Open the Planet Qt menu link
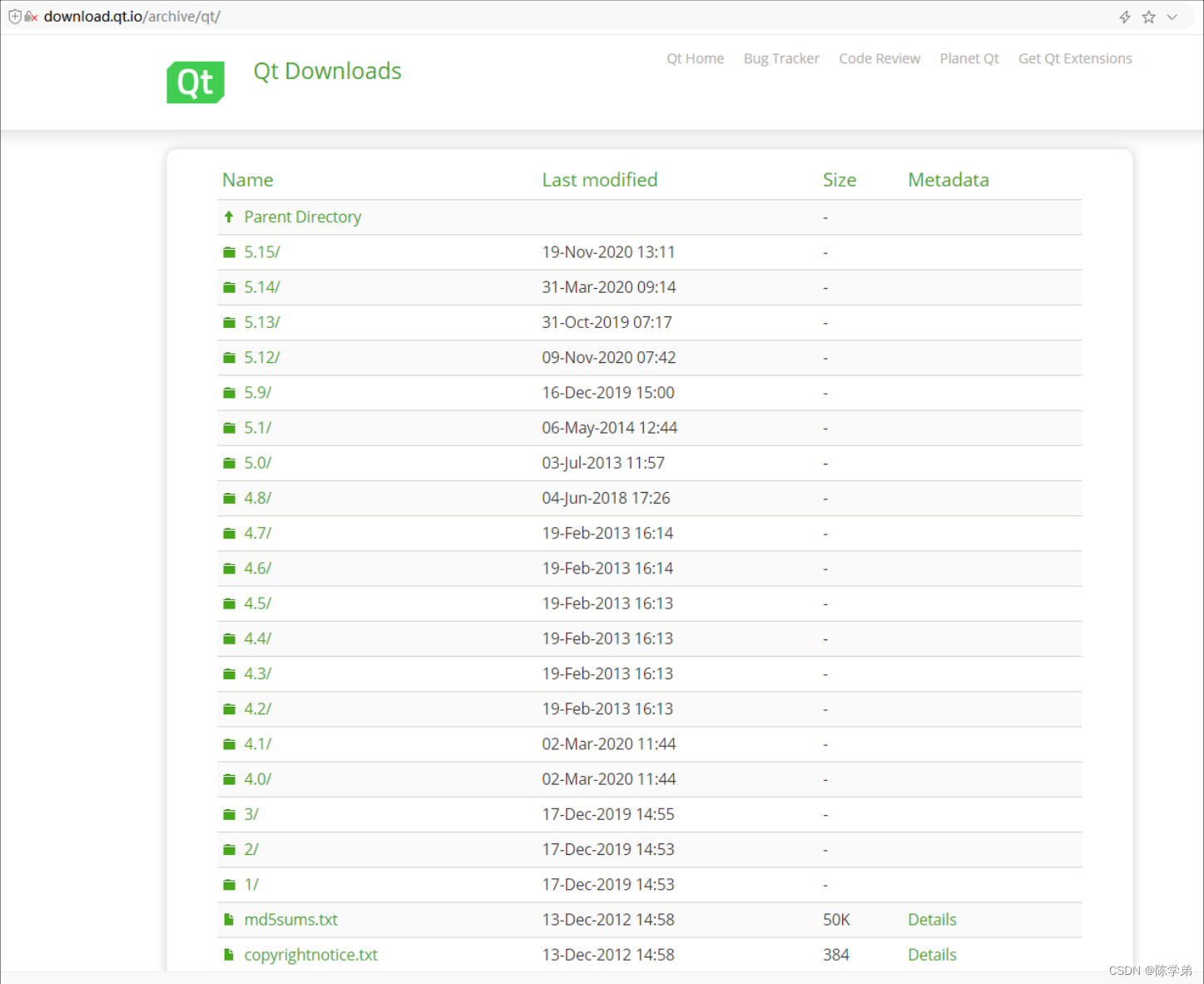Viewport: 1204px width, 984px height. pyautogui.click(x=969, y=58)
